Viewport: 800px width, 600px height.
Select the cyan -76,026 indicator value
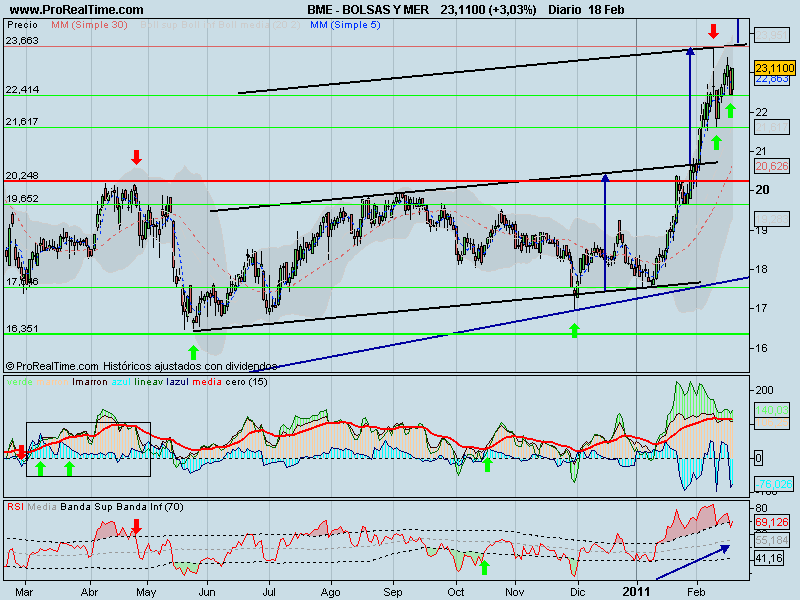click(x=774, y=484)
